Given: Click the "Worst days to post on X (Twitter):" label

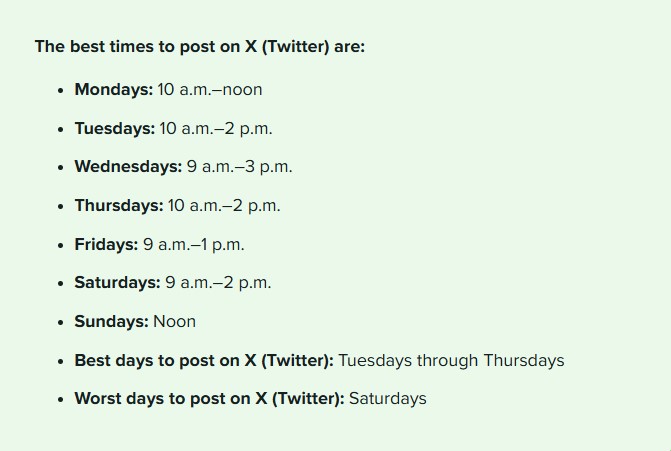Looking at the screenshot, I should coord(209,398).
